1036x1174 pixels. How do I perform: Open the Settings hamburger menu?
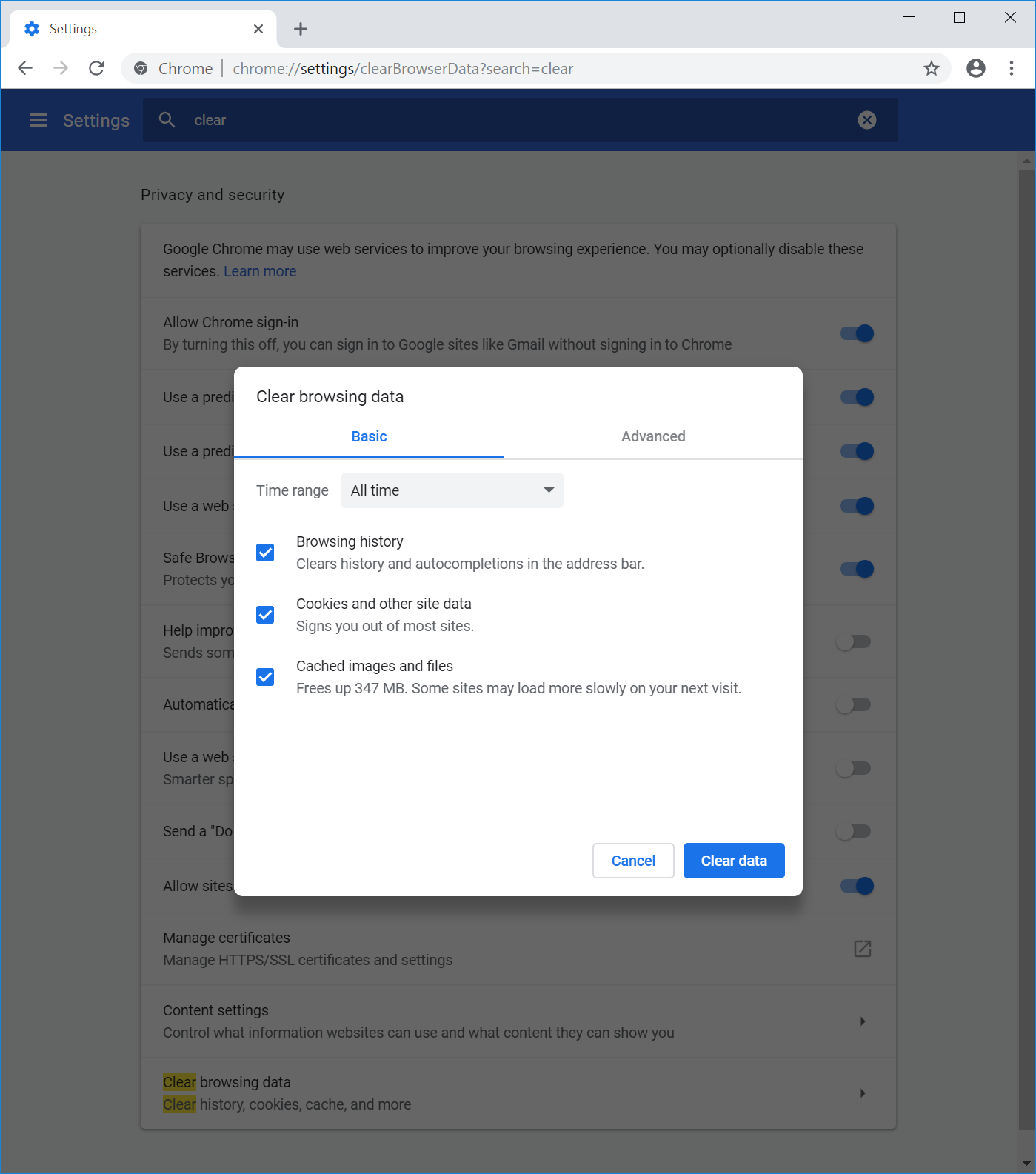(39, 120)
